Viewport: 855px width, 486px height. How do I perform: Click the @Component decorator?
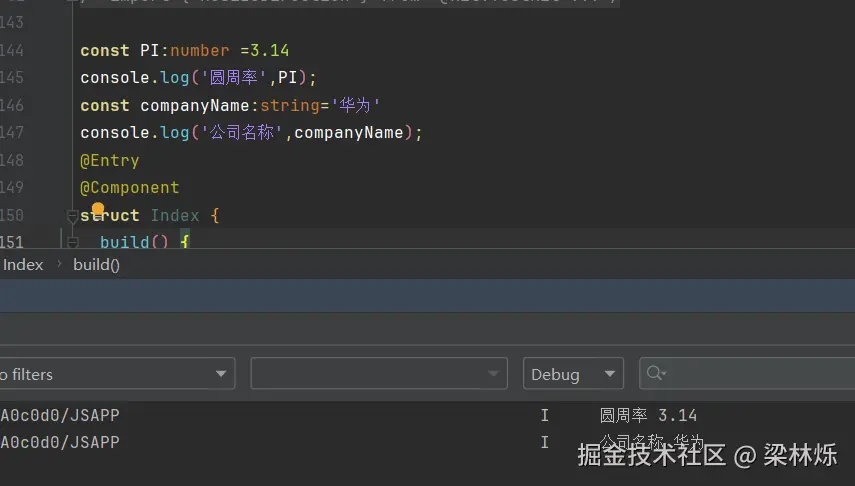[x=130, y=188]
